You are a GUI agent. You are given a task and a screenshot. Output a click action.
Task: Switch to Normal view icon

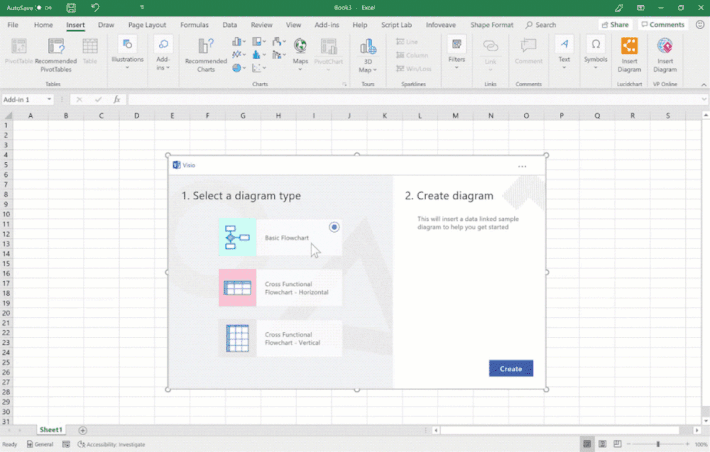tap(587, 444)
